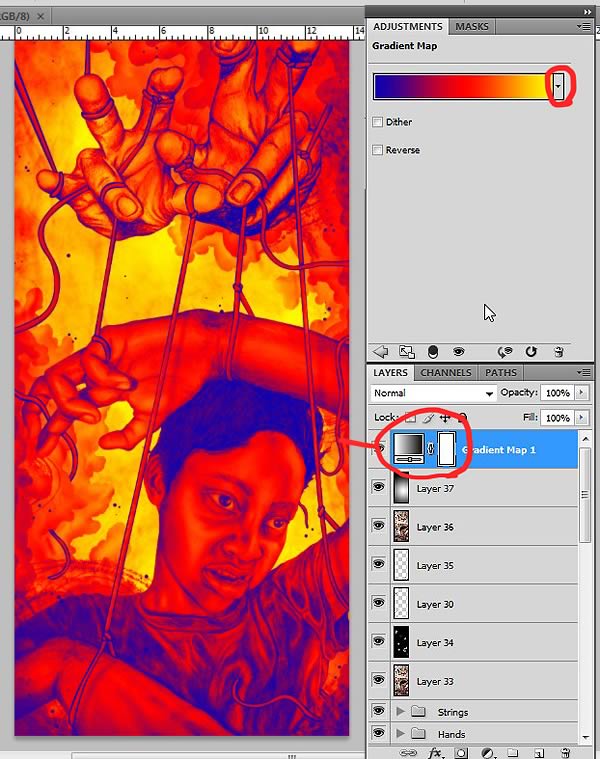Click the Layers panel scroll down arrow
Viewport: 600px width, 759px height.
585,737
